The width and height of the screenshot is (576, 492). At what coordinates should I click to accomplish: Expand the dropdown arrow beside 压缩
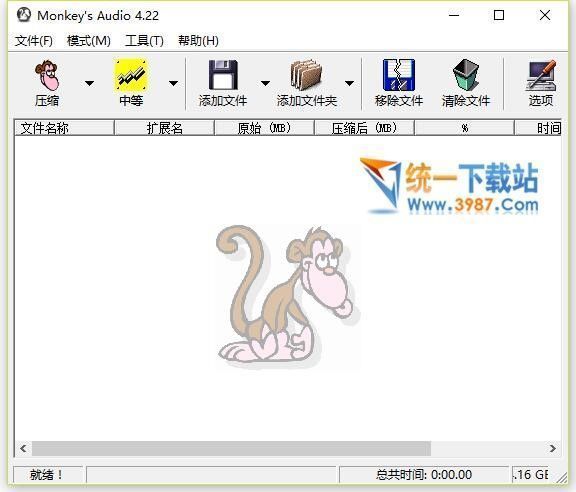[x=89, y=83]
